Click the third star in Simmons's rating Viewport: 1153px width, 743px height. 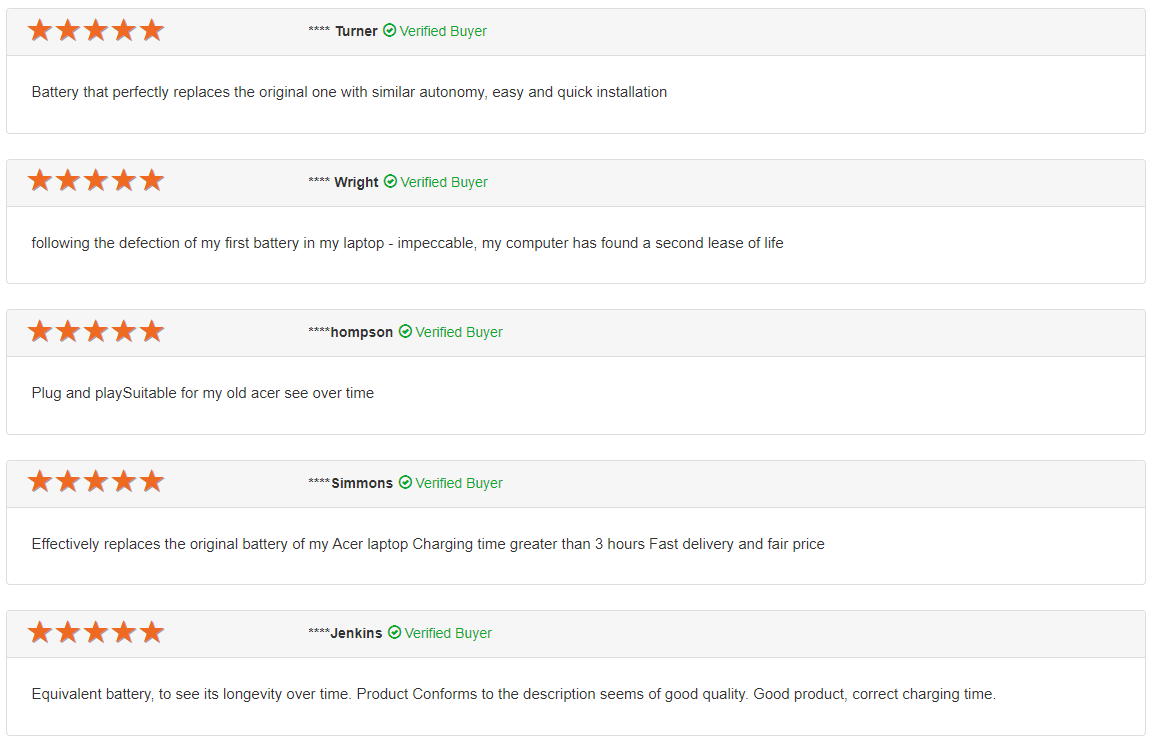(96, 482)
